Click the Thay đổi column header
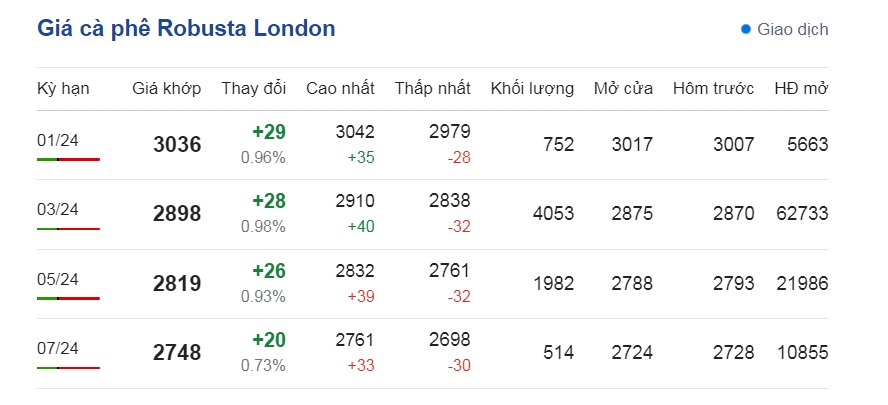 click(254, 88)
